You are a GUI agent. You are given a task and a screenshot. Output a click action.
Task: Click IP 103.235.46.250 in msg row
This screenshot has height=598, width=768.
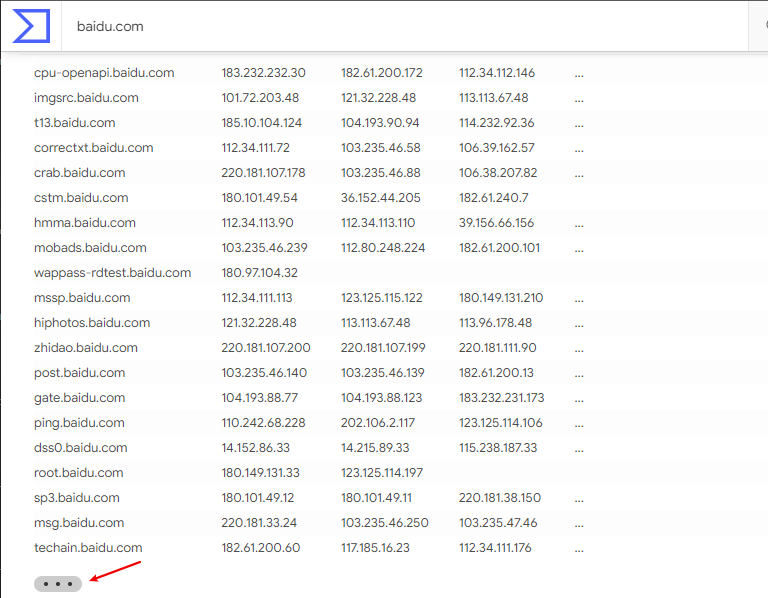point(384,523)
